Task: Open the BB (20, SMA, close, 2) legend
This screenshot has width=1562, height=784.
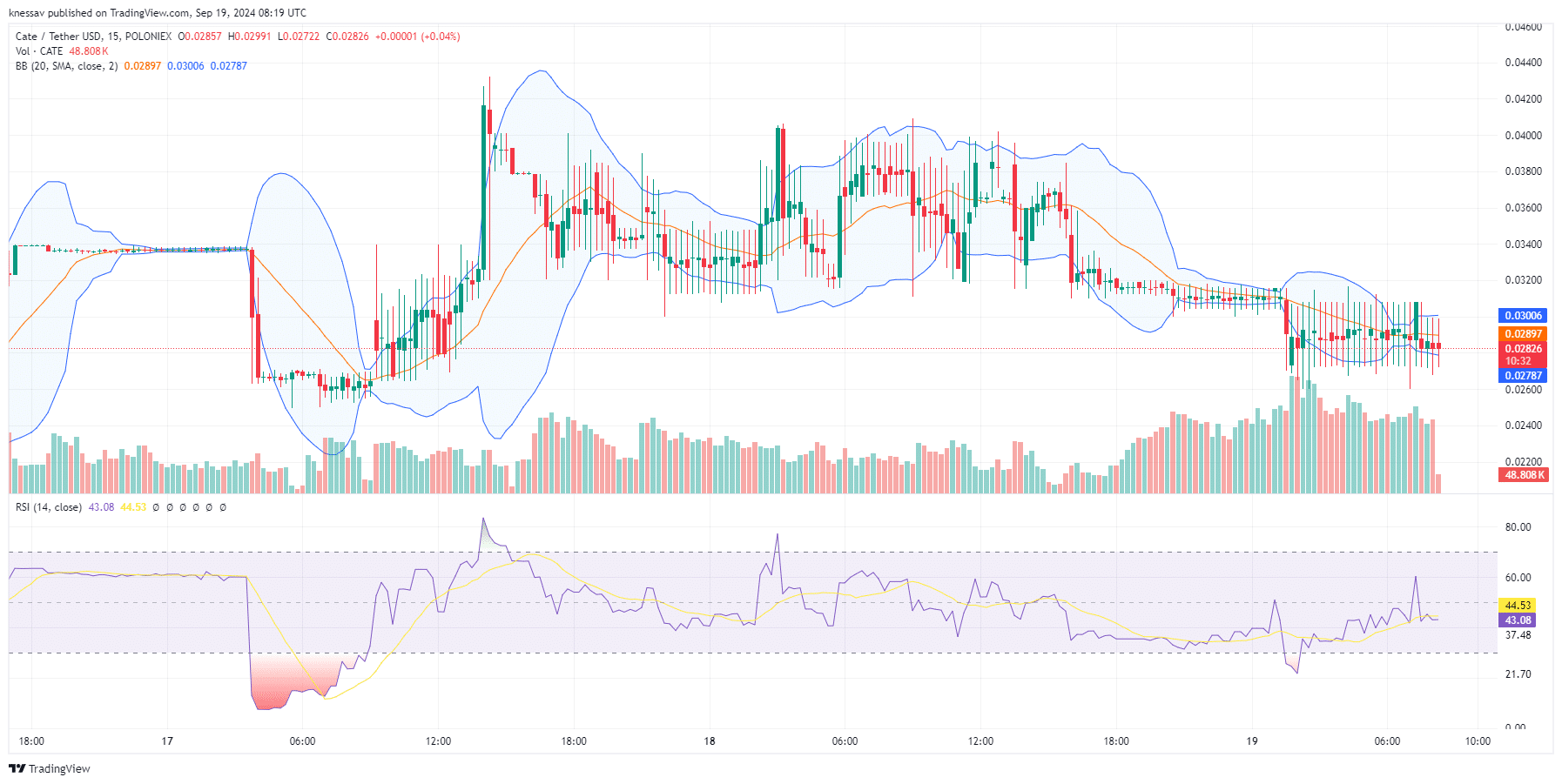Action: coord(66,66)
